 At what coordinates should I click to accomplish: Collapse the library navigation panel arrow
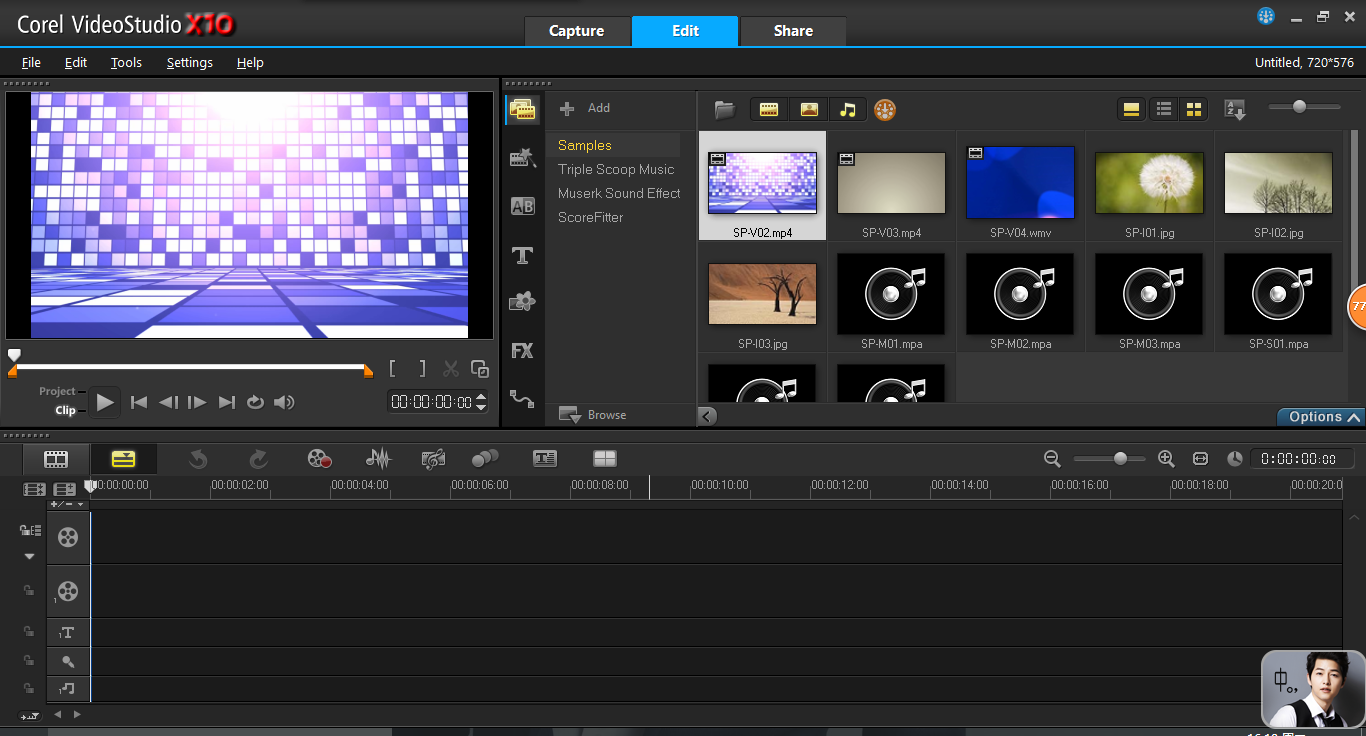pyautogui.click(x=707, y=416)
